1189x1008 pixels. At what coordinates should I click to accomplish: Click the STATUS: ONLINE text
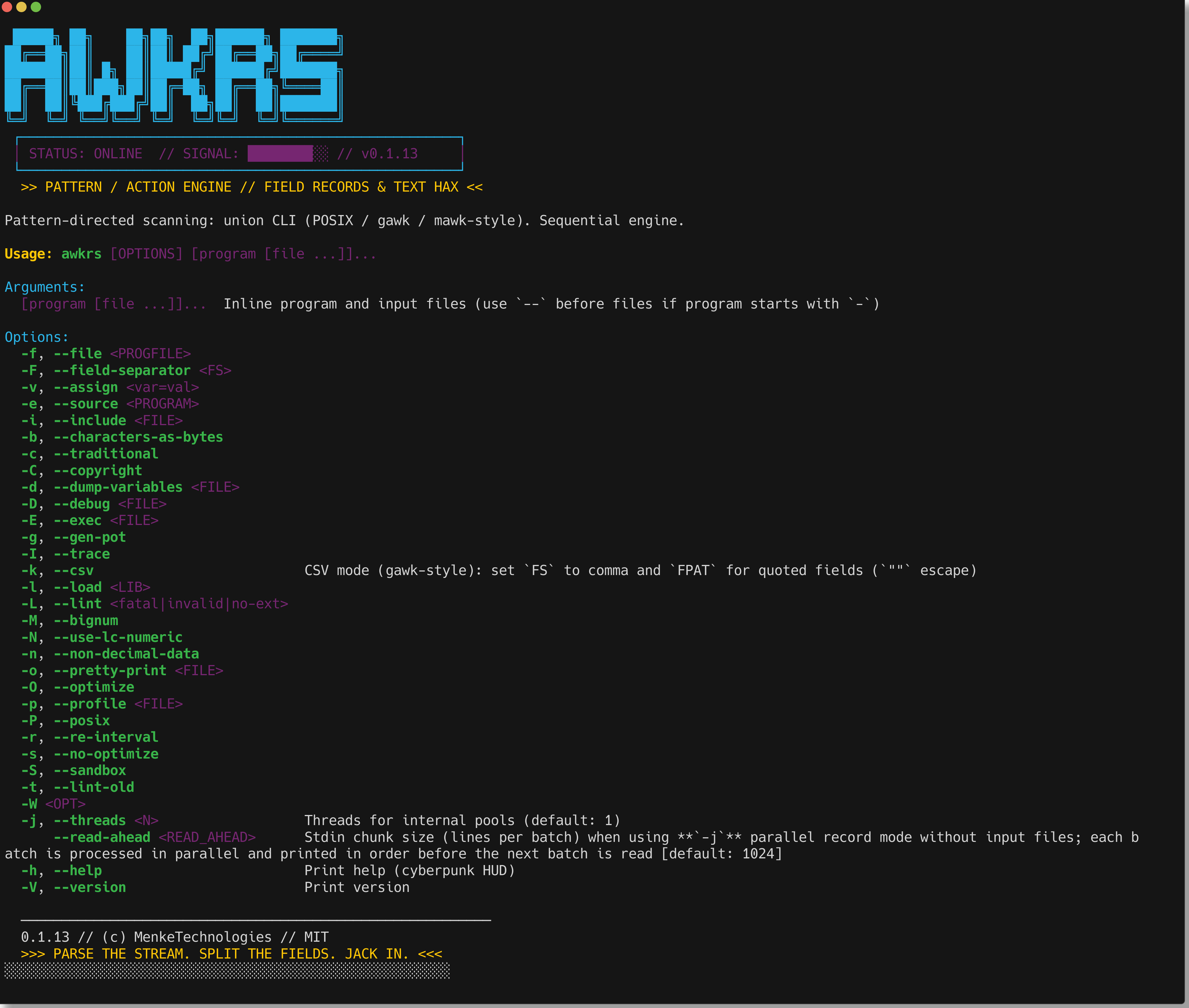86,154
